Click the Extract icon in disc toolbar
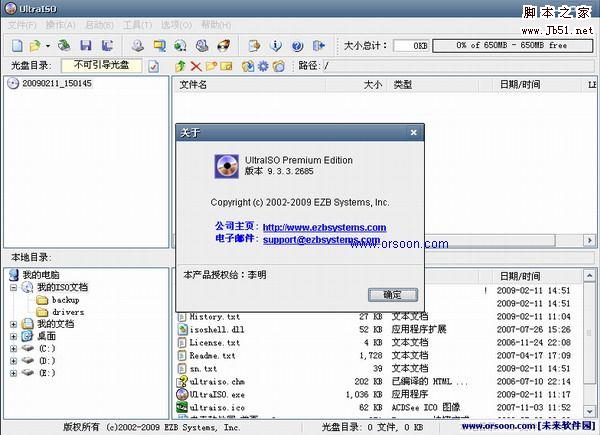Image resolution: width=600 pixels, height=435 pixels. click(x=248, y=66)
